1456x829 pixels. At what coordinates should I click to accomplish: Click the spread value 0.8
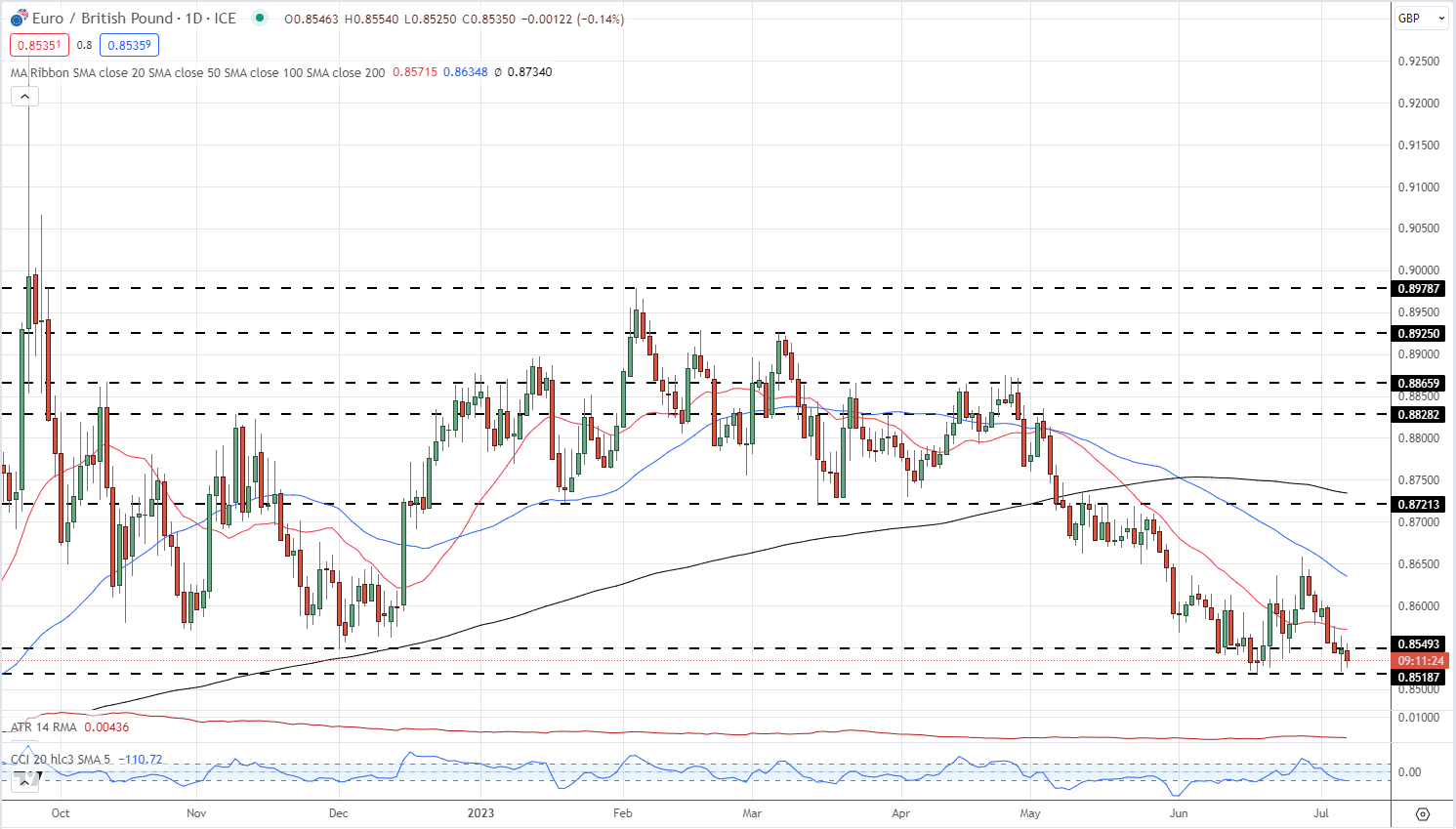[84, 45]
